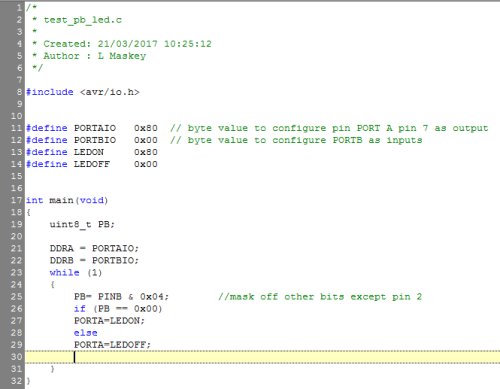Click line number 17 in the gutter
This screenshot has width=500, height=389.
[16, 200]
